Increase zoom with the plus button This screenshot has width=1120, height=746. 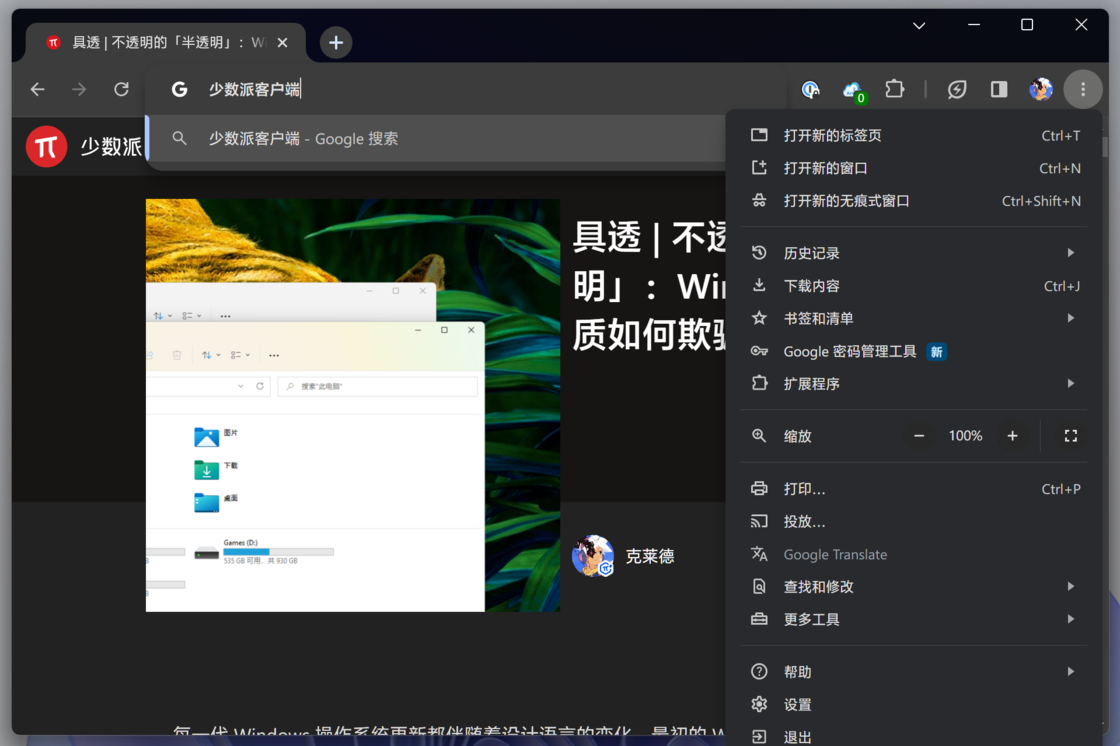[1012, 436]
